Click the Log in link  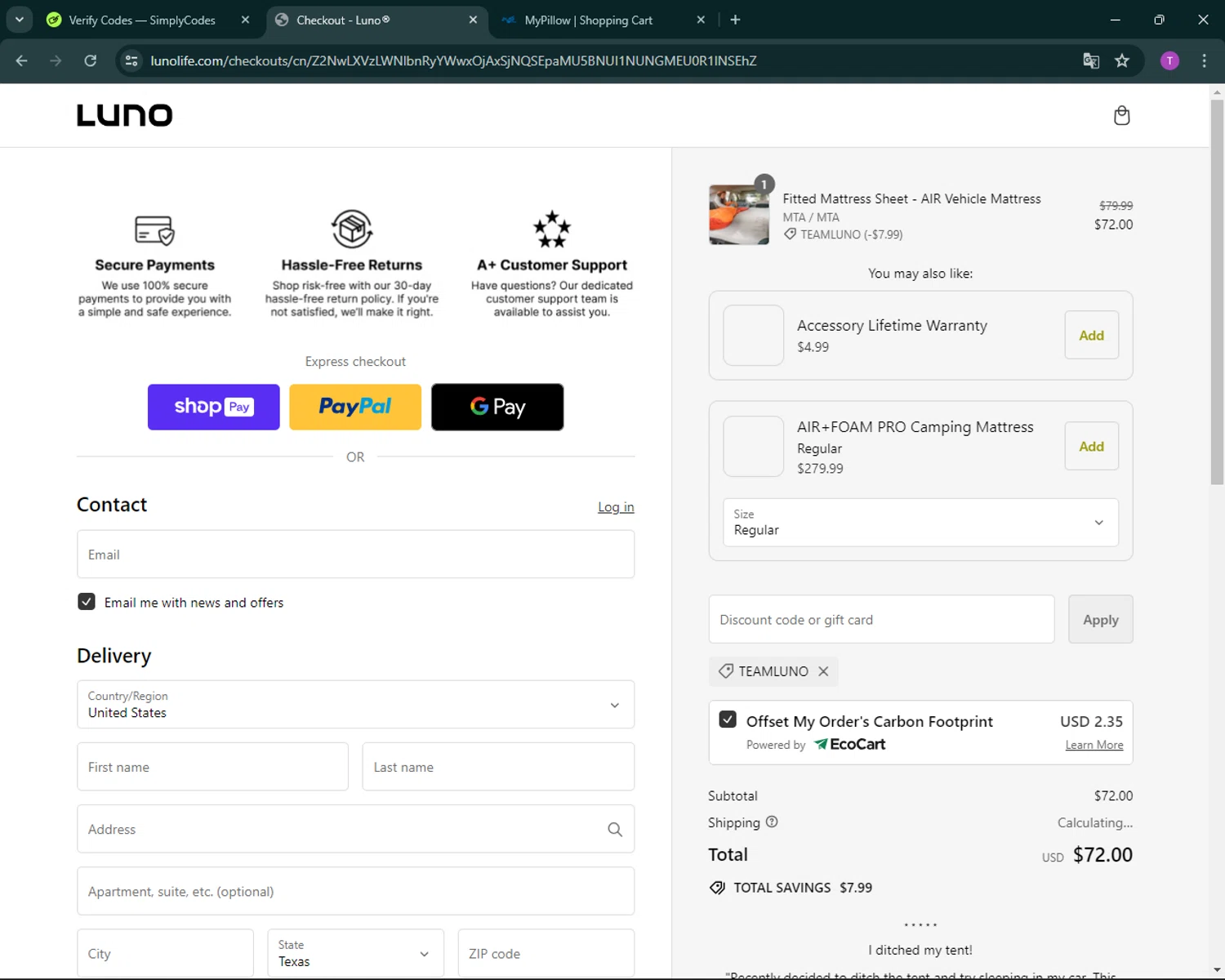click(616, 507)
